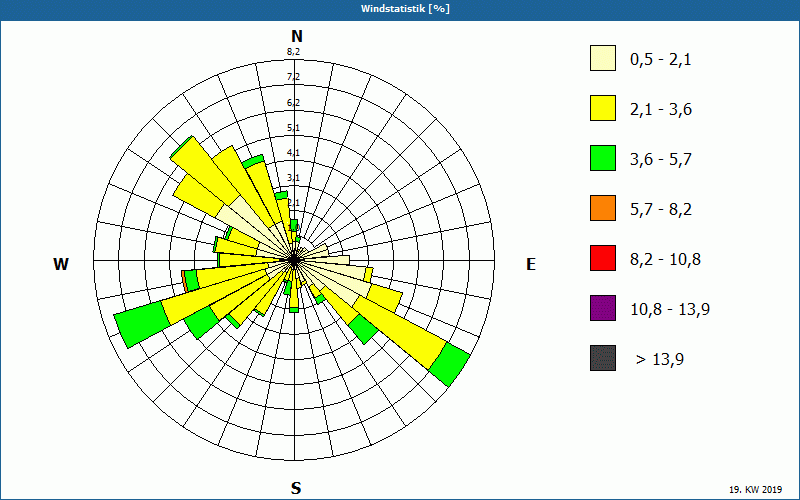Click the E compass label

(x=531, y=264)
